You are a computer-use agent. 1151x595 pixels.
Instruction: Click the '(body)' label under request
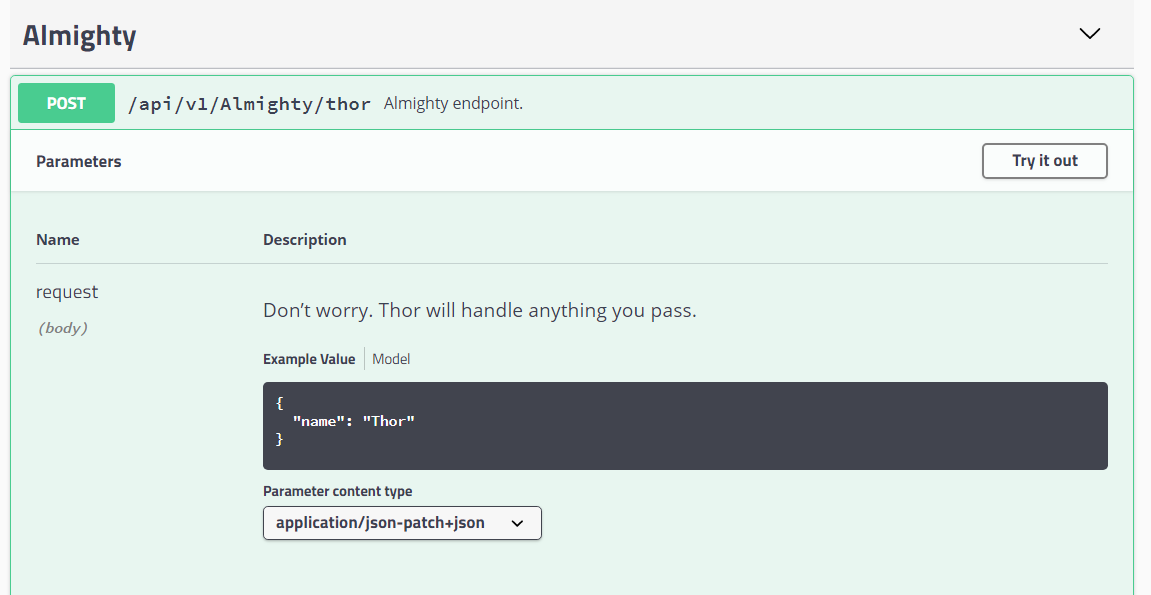[63, 327]
